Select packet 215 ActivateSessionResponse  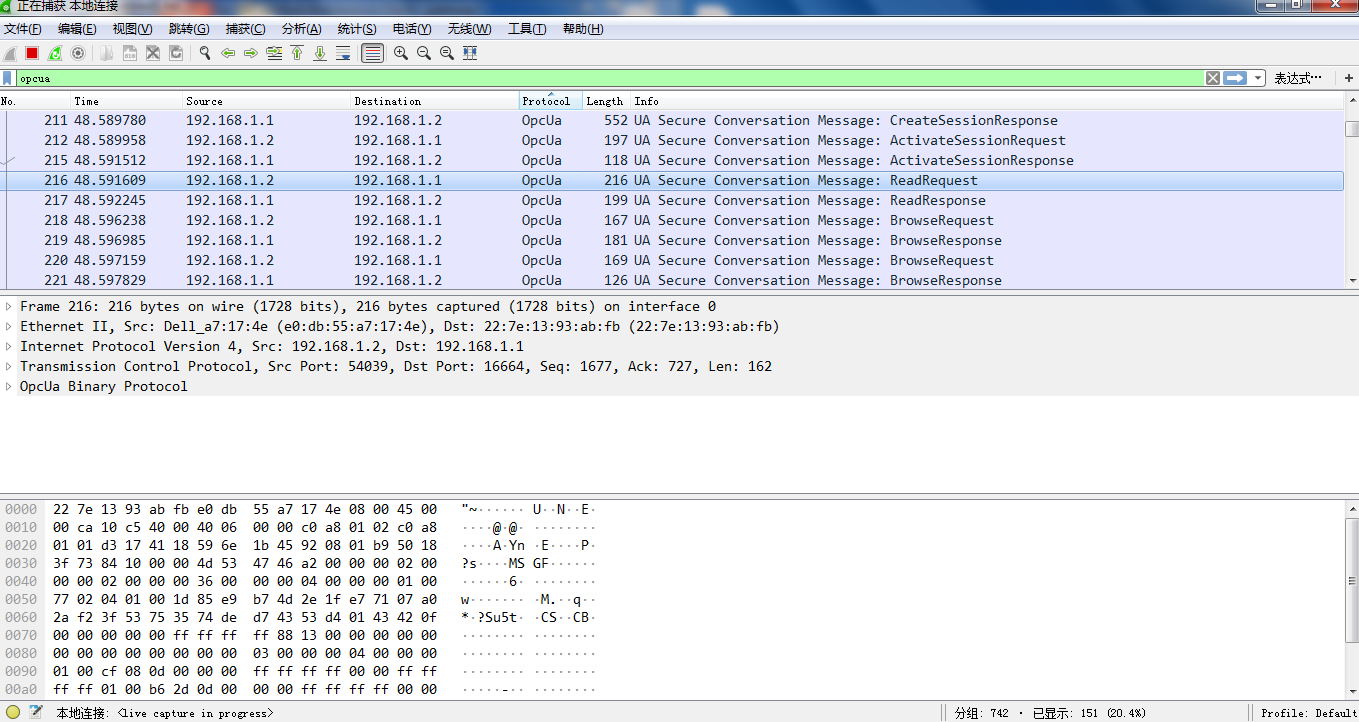pos(672,160)
